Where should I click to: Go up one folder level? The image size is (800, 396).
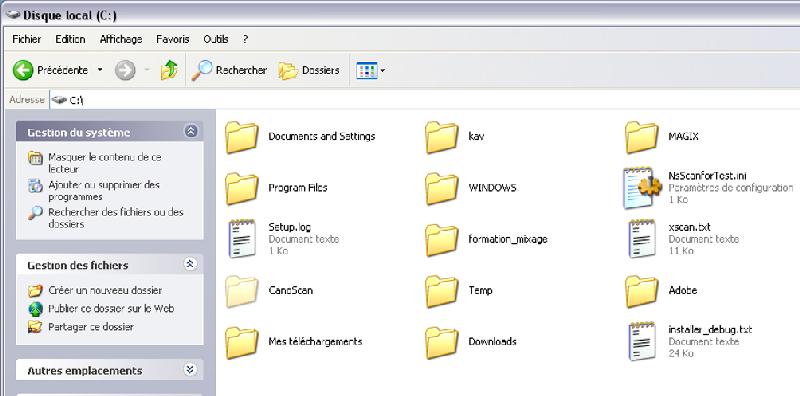(x=169, y=70)
